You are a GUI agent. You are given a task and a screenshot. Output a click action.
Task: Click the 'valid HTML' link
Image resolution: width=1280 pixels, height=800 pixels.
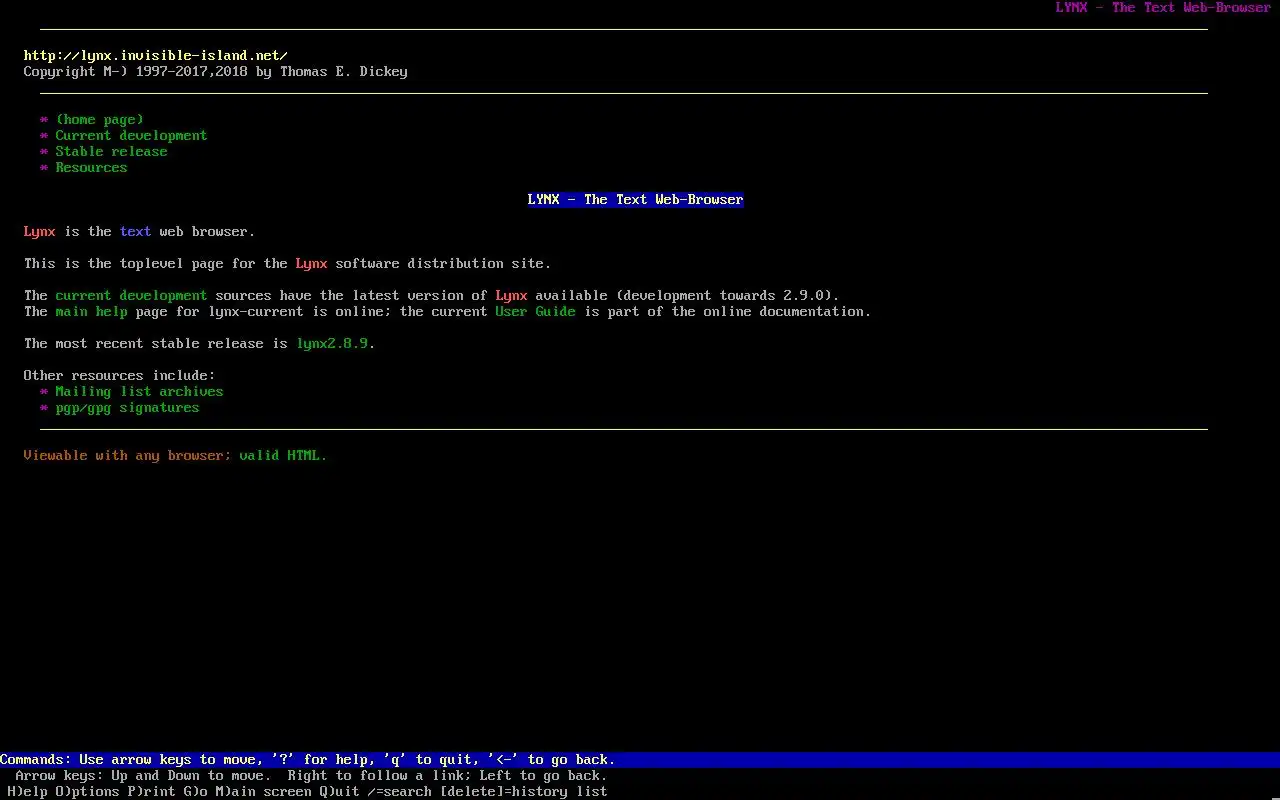[279, 456]
